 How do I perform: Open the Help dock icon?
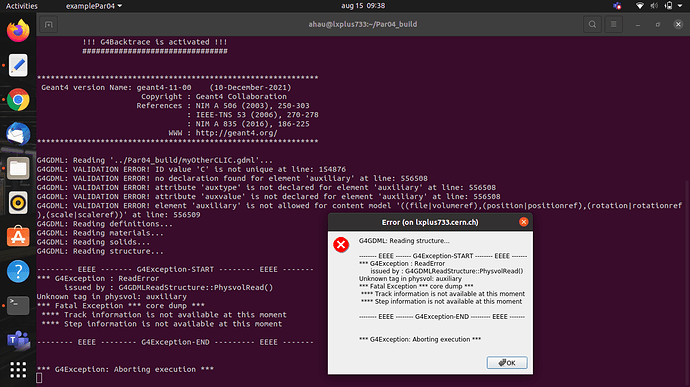click(x=18, y=271)
